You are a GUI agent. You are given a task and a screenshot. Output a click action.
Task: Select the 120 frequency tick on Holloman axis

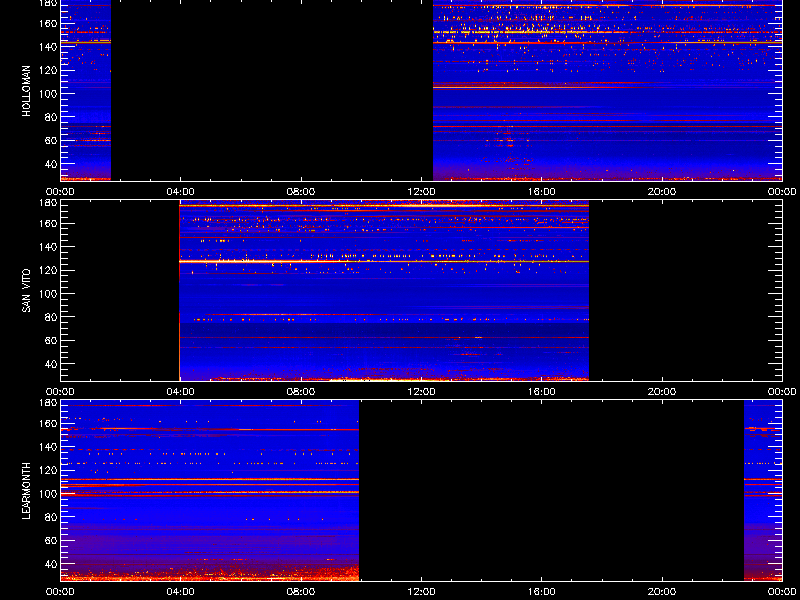pos(47,70)
